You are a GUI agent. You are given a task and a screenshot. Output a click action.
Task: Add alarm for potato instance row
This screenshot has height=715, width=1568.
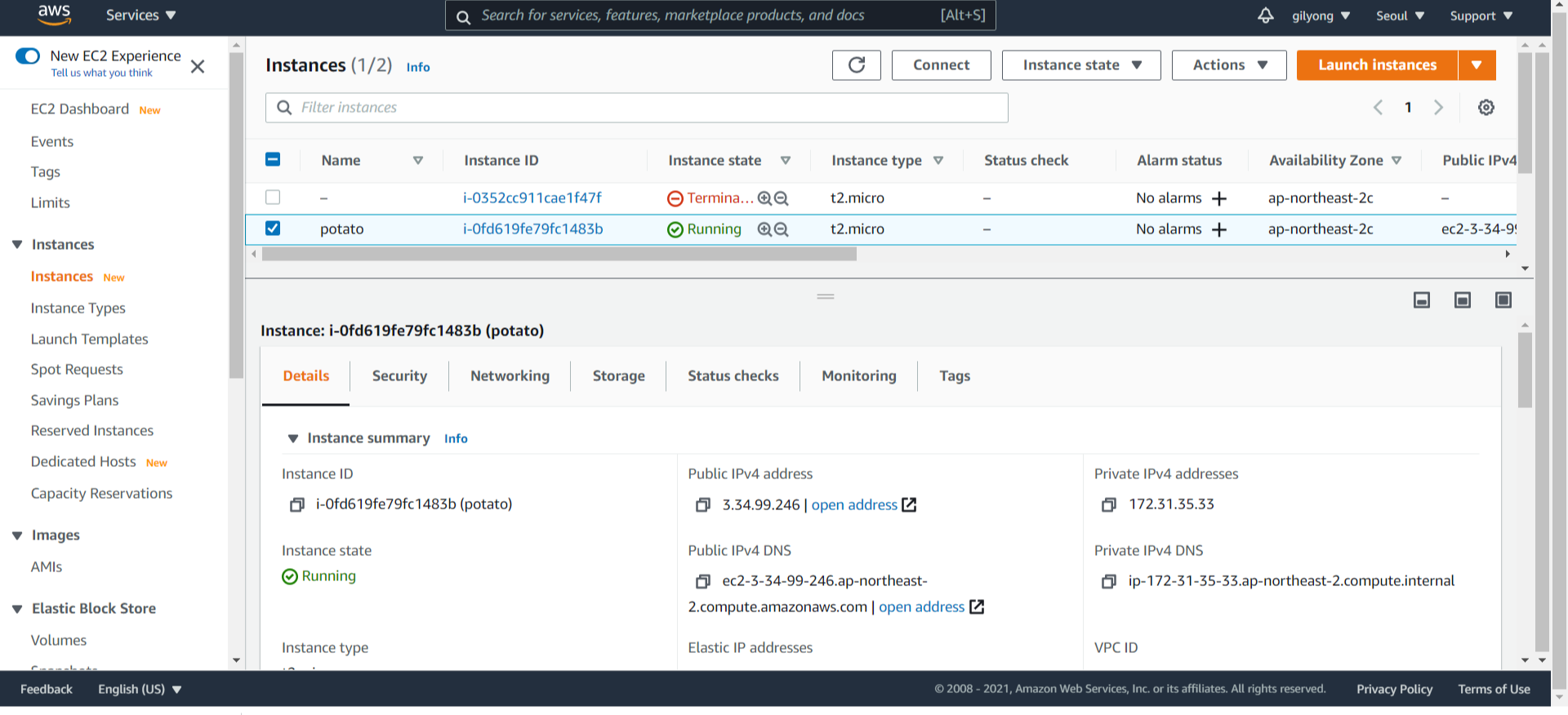(1219, 229)
